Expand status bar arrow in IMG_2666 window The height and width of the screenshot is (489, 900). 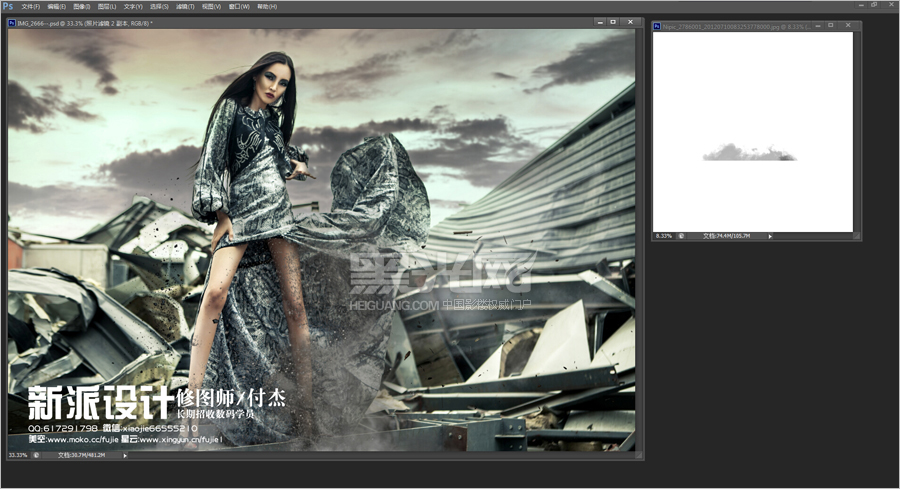coord(125,456)
